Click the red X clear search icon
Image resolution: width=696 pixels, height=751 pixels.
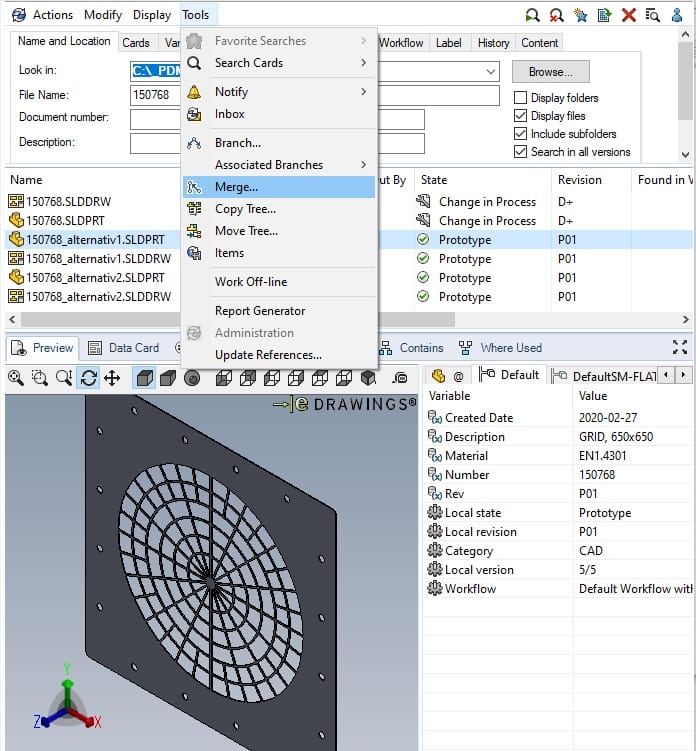pos(629,15)
